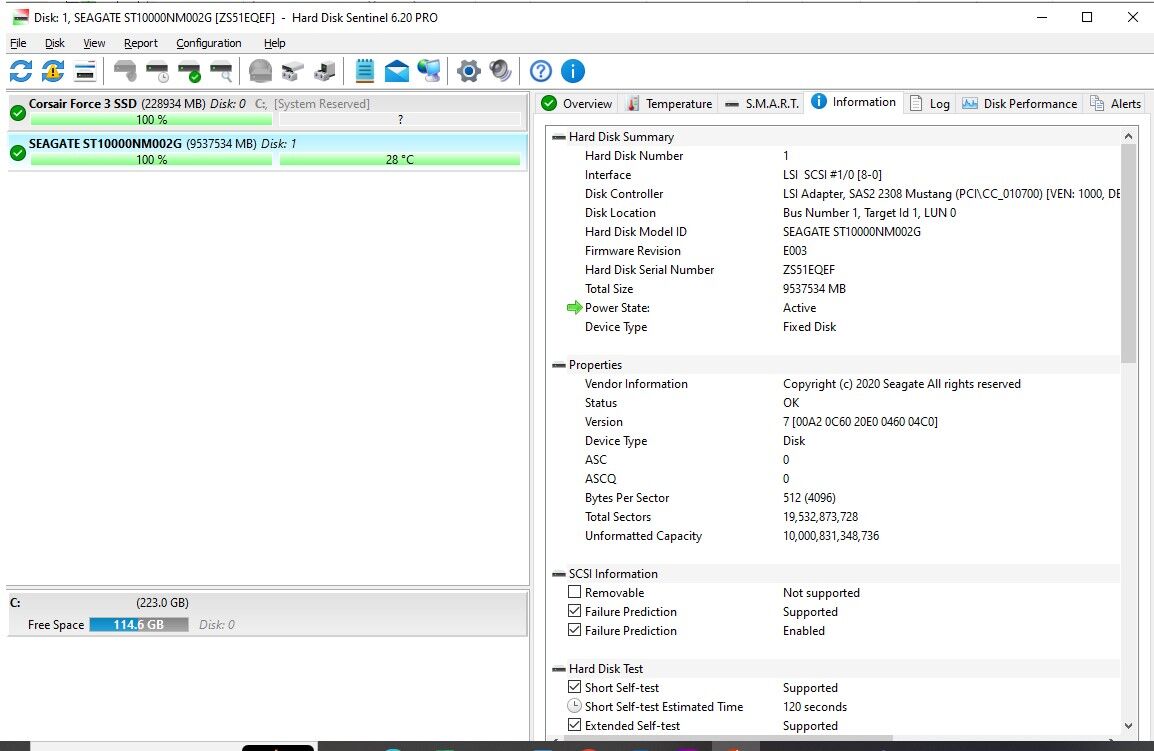Open the Help menu

point(275,43)
